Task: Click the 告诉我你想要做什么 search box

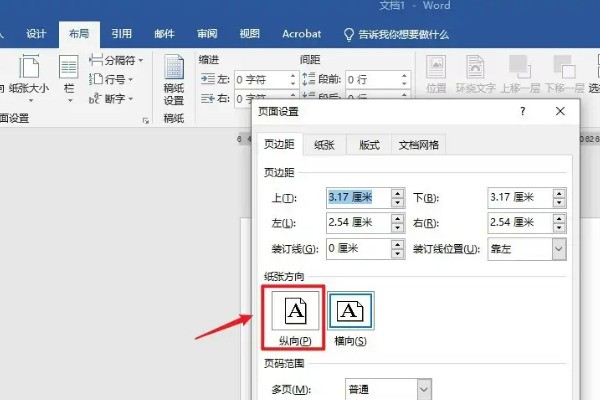Action: coord(404,33)
